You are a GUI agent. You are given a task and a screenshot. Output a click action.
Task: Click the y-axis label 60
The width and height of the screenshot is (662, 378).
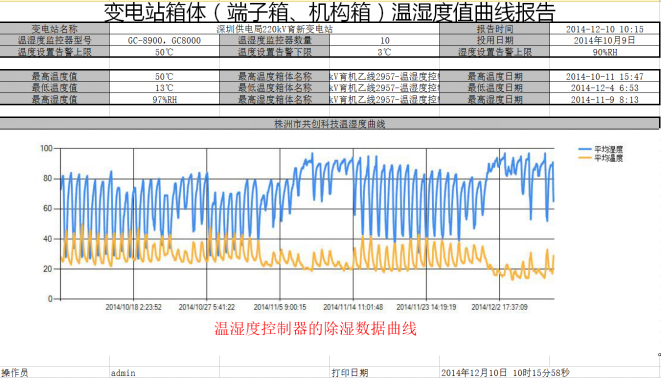(48, 209)
